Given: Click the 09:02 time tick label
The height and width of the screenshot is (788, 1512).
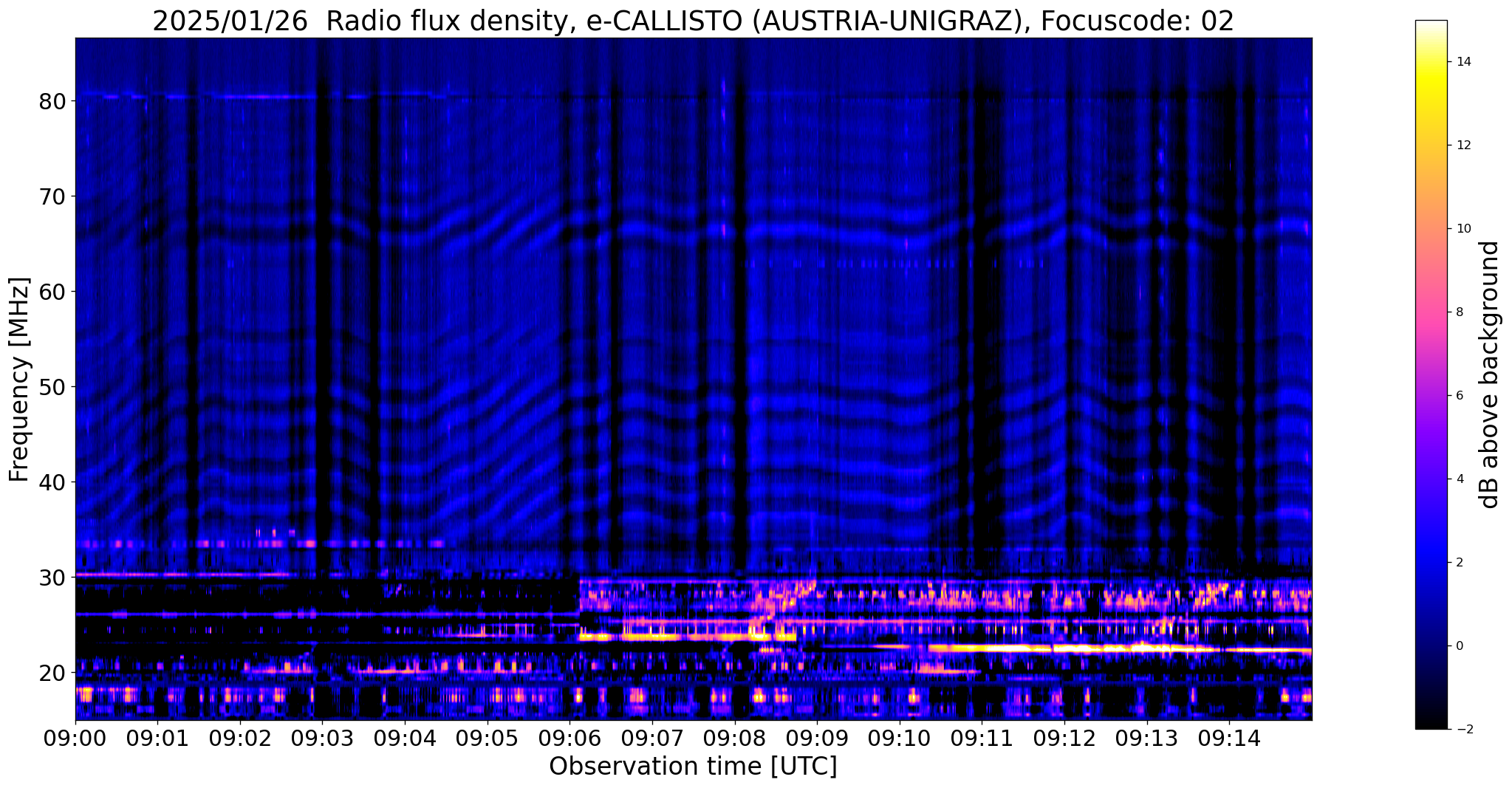Looking at the screenshot, I should tap(240, 738).
